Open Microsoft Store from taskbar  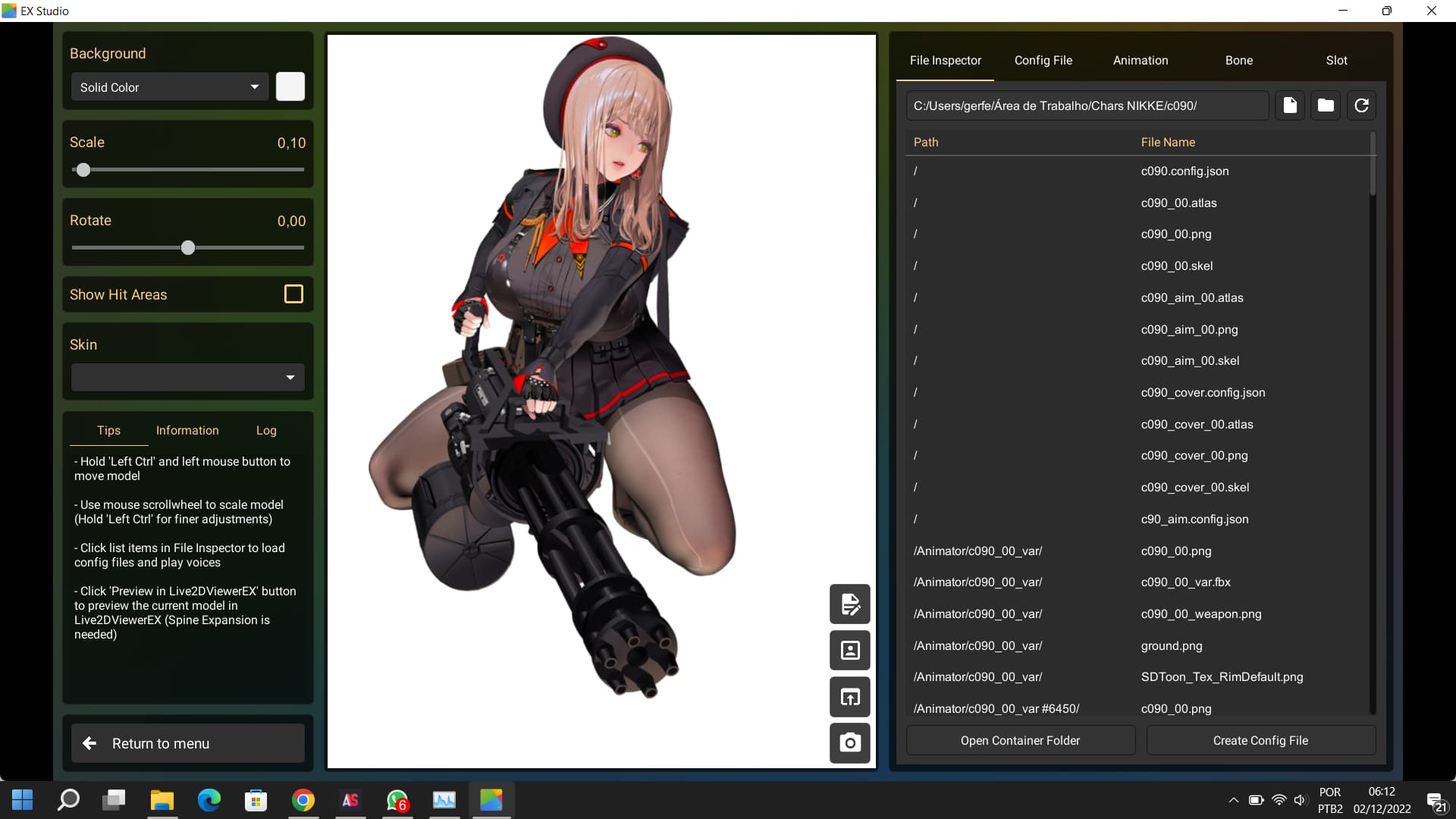click(256, 800)
